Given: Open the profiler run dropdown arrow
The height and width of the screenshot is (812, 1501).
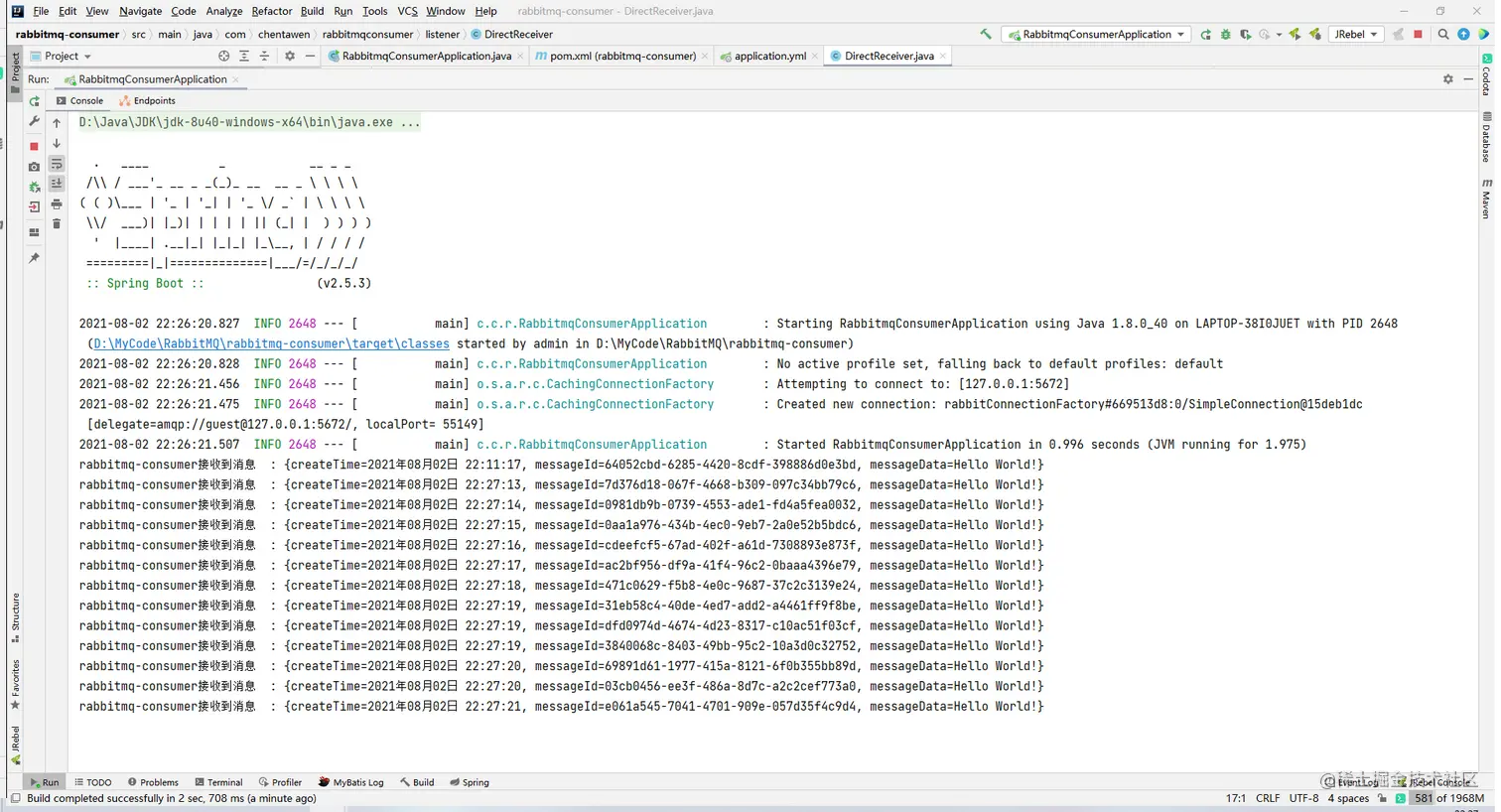Looking at the screenshot, I should coord(1278,35).
